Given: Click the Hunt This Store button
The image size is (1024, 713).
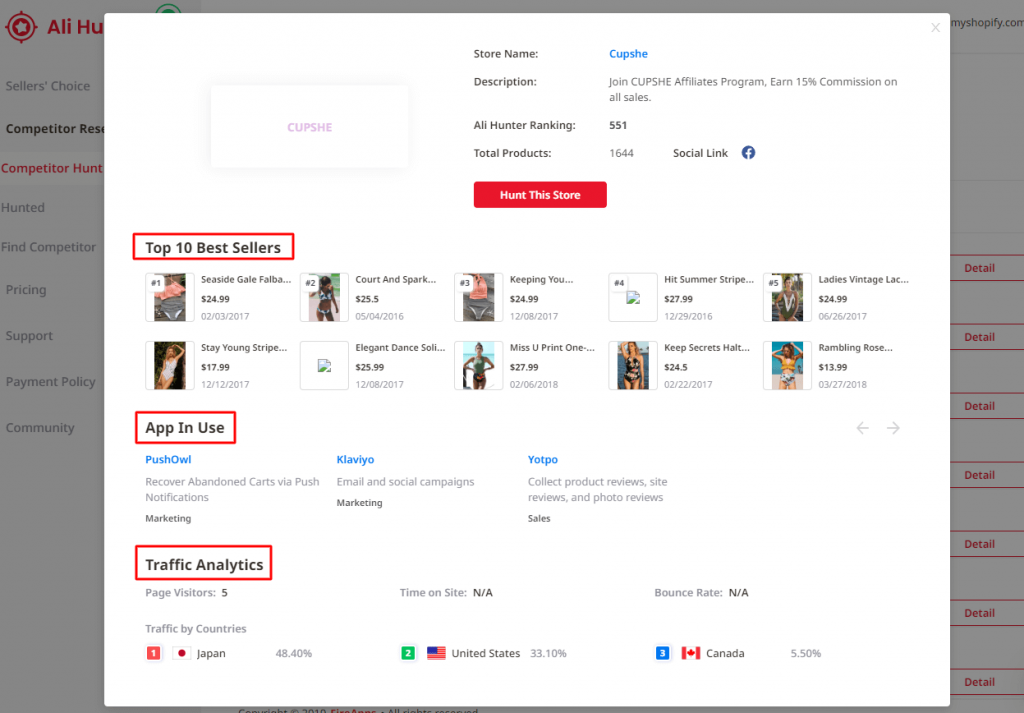Looking at the screenshot, I should click(540, 195).
